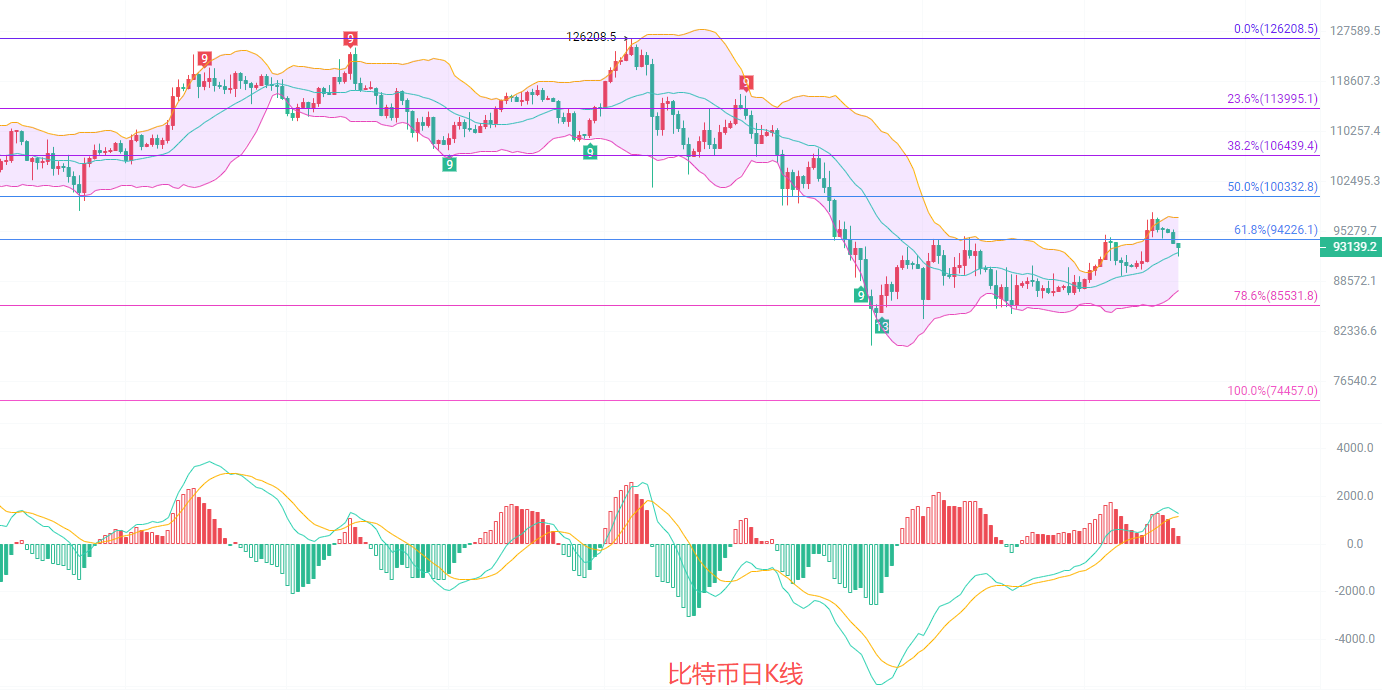Select the 61.8%(94226.1) Fibonacci label
This screenshot has height=693, width=1382.
click(1275, 230)
